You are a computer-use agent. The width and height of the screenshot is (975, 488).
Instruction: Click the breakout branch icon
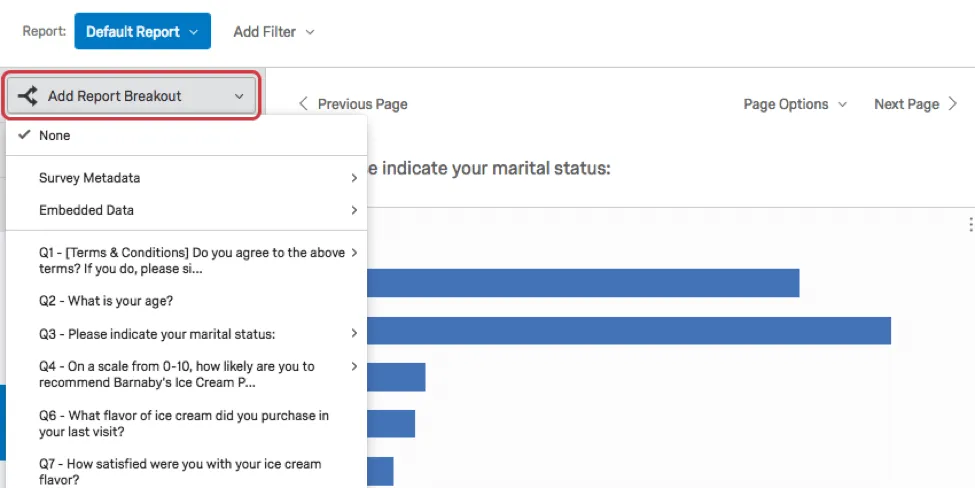click(x=28, y=96)
